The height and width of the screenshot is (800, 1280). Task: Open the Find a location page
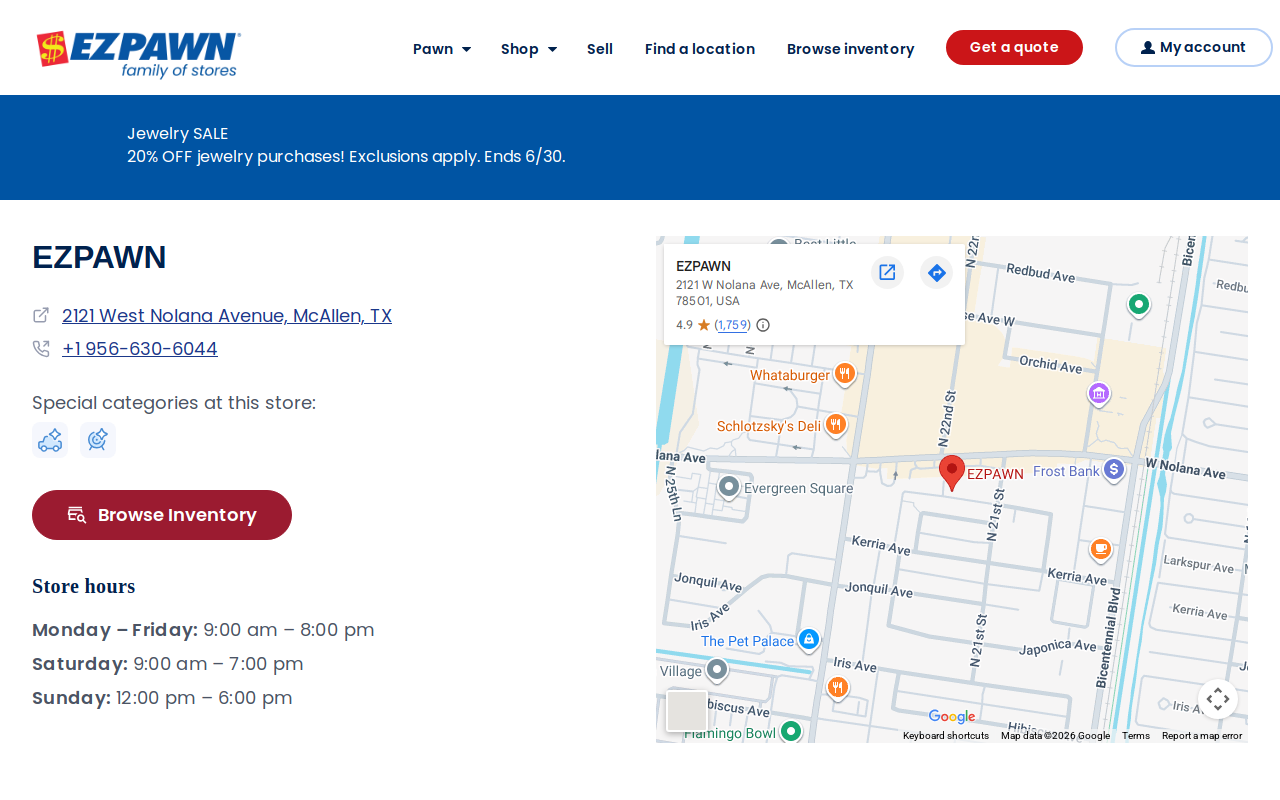[x=700, y=49]
